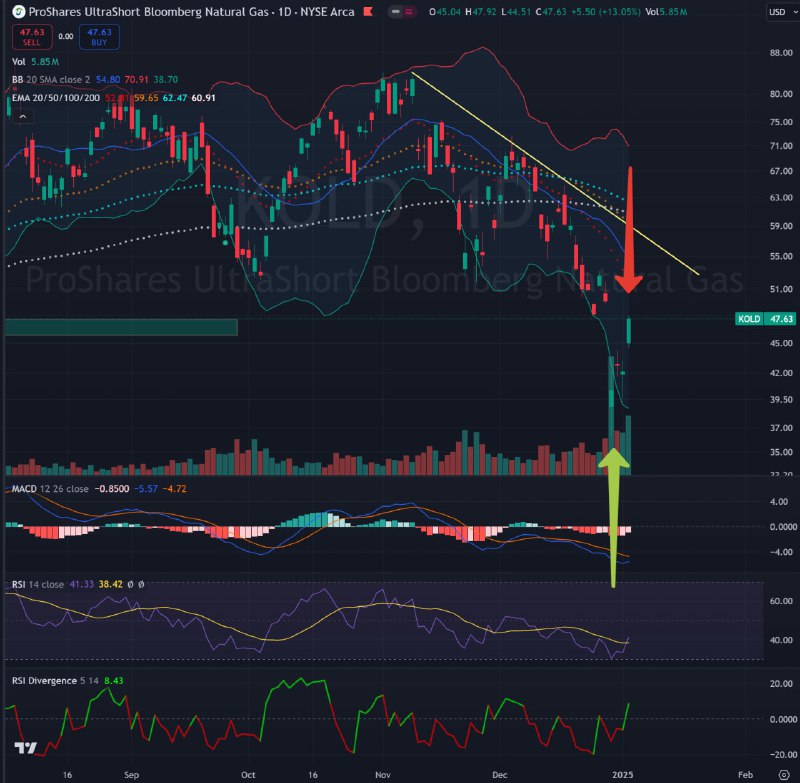Click the pink approximately-equal indicator
Screen dimensions: 800x783
tap(409, 11)
